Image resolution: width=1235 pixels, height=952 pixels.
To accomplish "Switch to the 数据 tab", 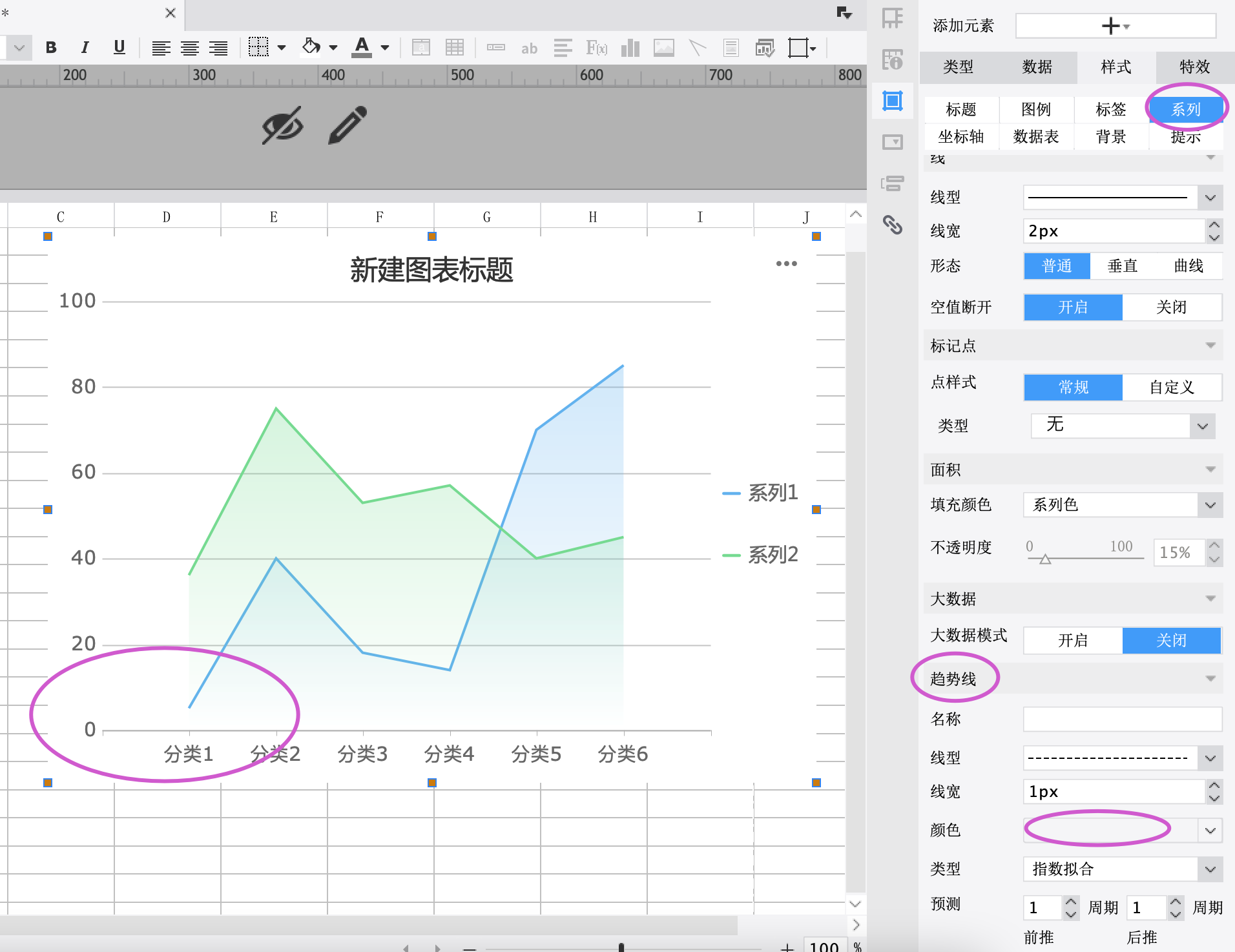I will point(1037,67).
